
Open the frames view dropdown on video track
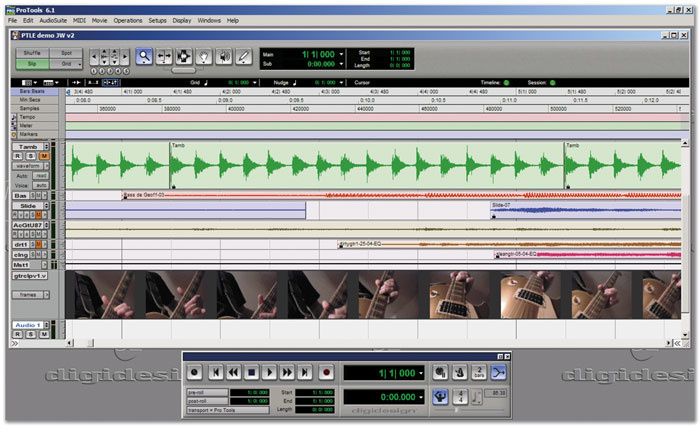coord(32,295)
